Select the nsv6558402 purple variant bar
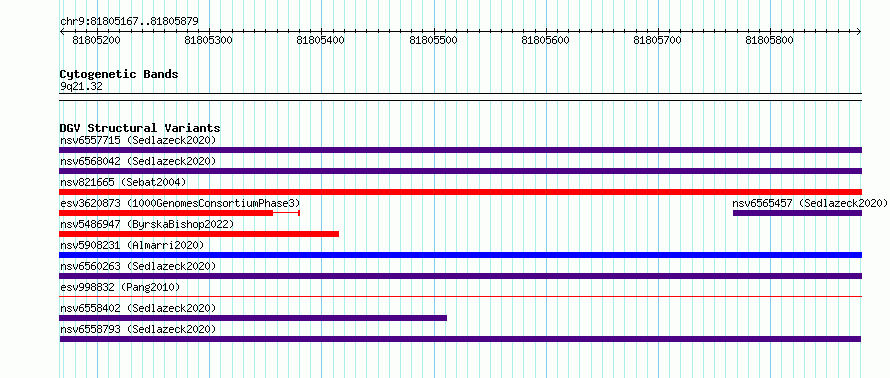 (x=253, y=318)
